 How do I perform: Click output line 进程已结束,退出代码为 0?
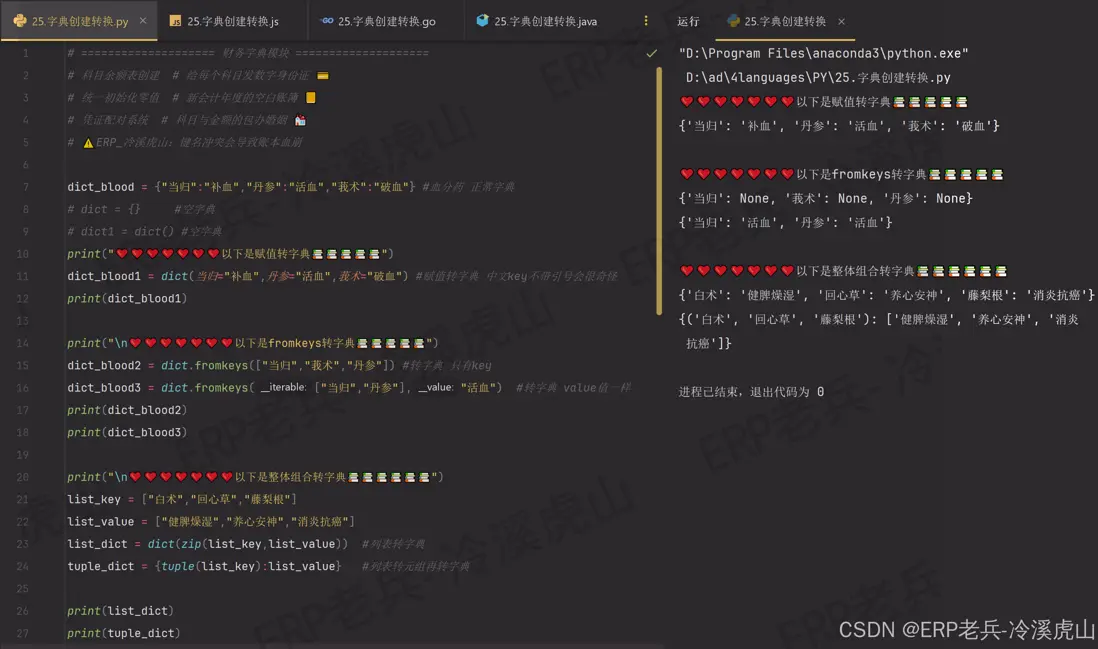pos(751,392)
